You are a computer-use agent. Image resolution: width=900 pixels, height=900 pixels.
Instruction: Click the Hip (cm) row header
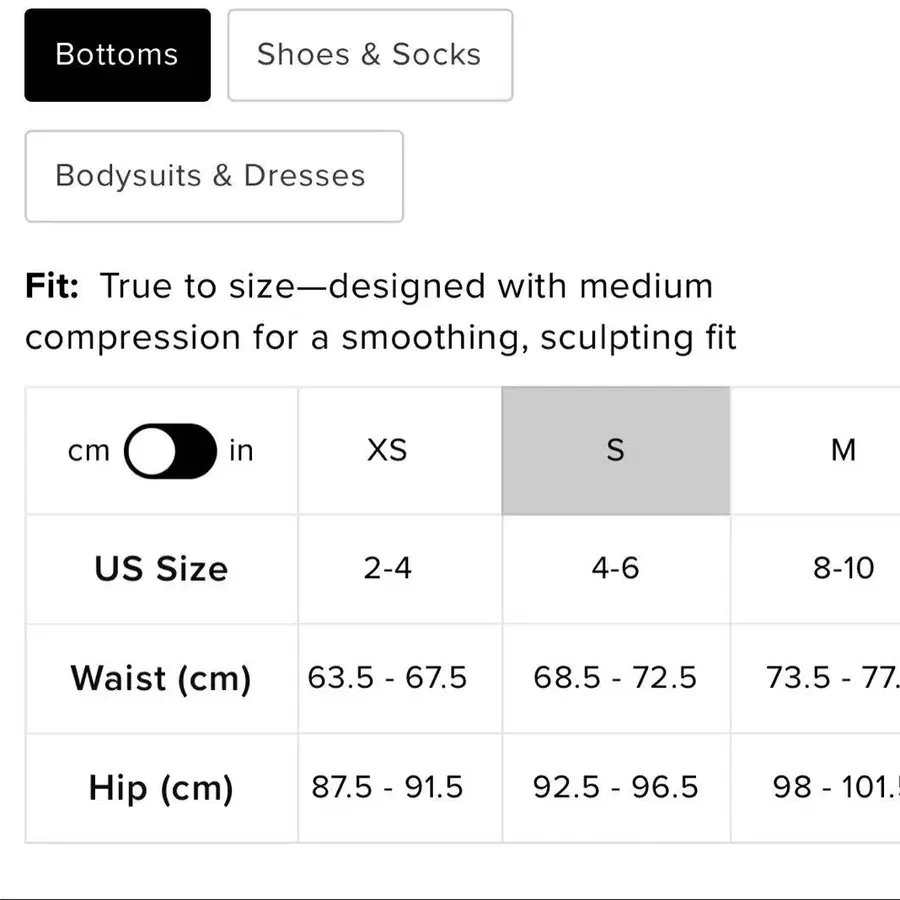coord(161,788)
